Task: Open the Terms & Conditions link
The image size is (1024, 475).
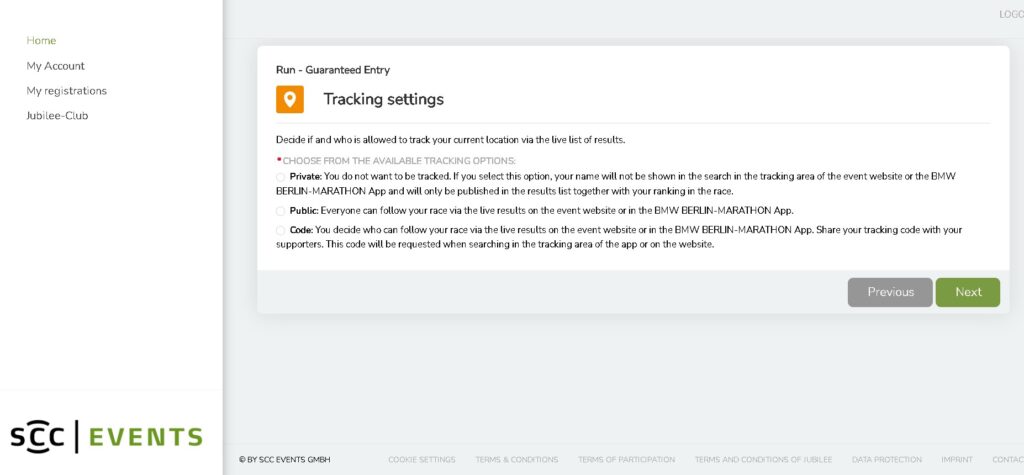Action: pos(517,459)
